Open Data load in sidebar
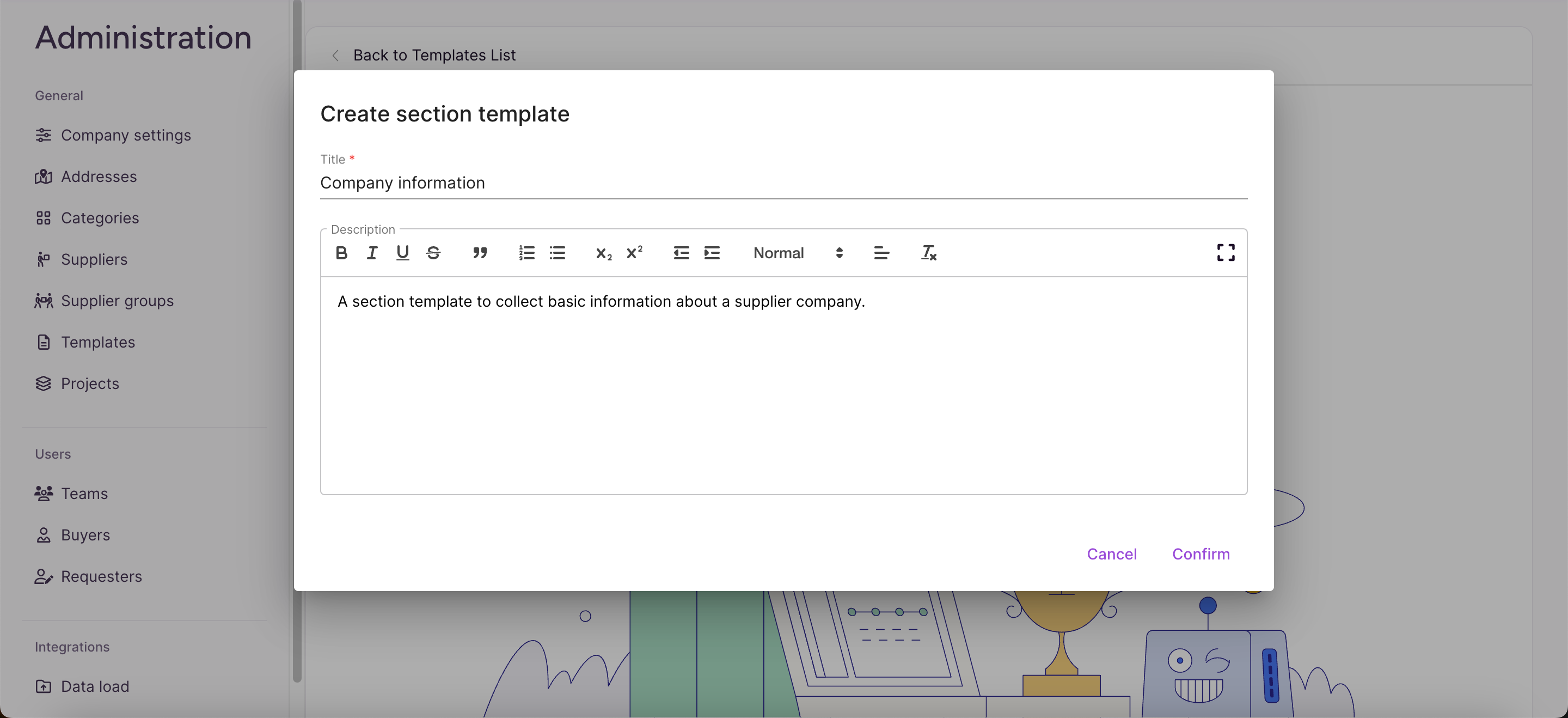This screenshot has height=718, width=1568. point(82,686)
